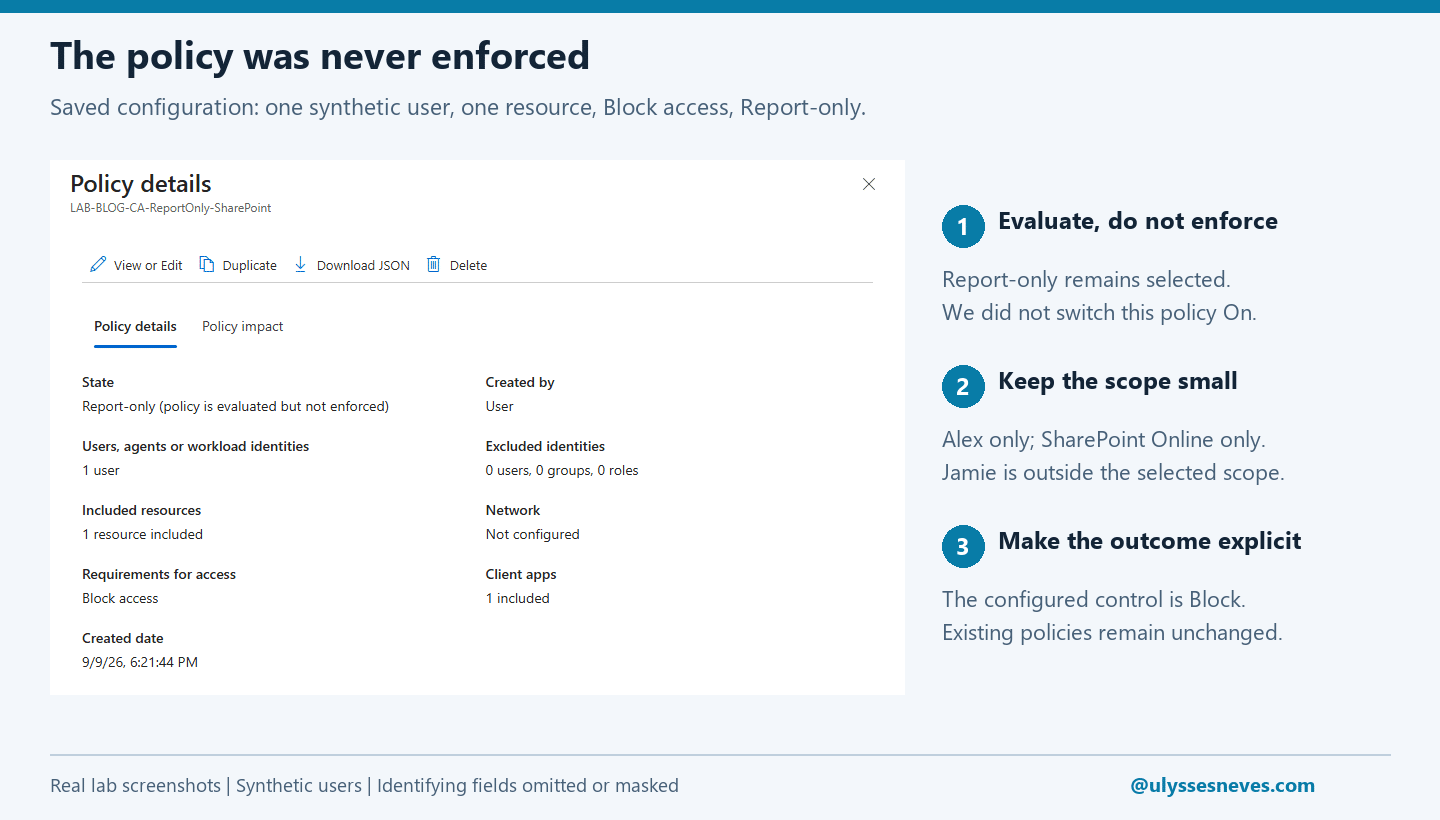Click the @ulyssesneves.com footer link
The height and width of the screenshot is (820, 1440).
point(1223,786)
